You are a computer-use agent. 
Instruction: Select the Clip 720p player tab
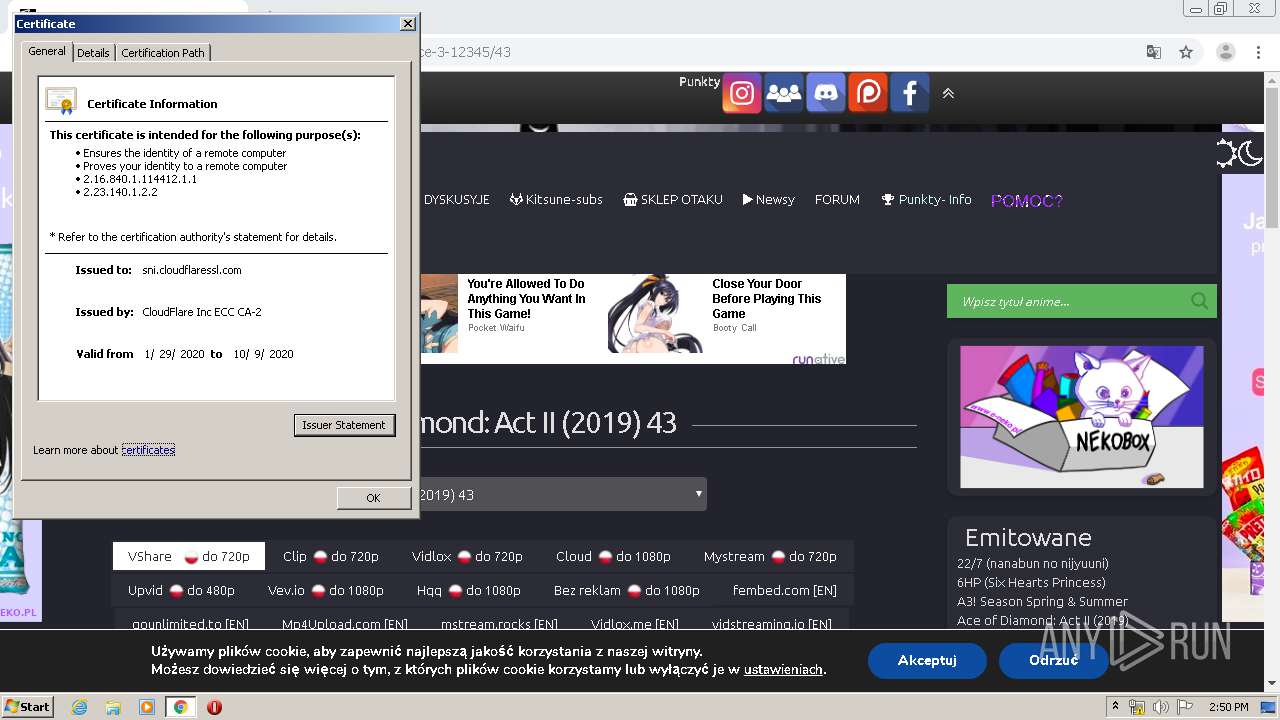[x=330, y=556]
